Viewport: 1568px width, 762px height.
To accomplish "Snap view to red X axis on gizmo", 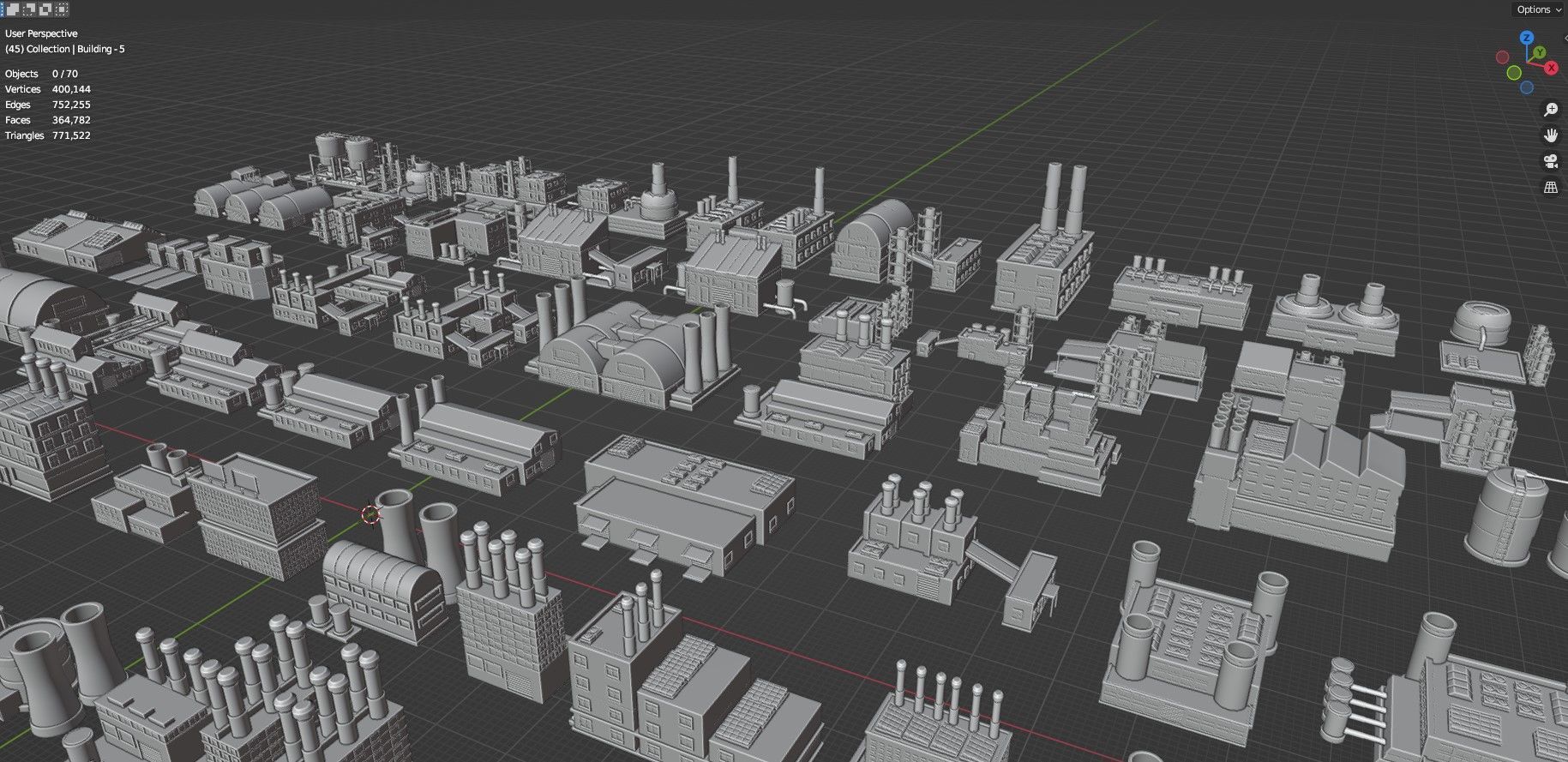I will pos(1551,68).
